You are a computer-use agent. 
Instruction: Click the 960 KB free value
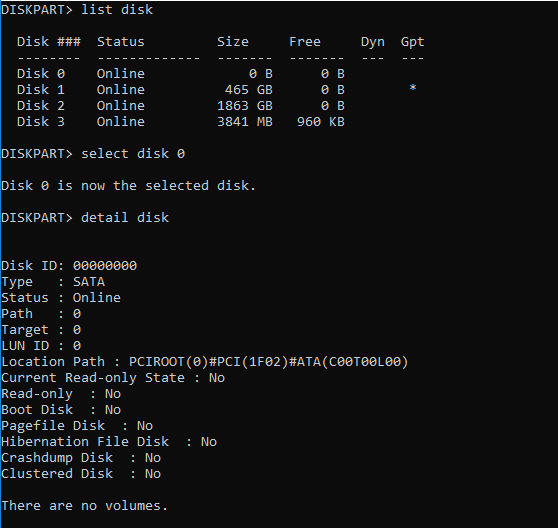tap(321, 122)
